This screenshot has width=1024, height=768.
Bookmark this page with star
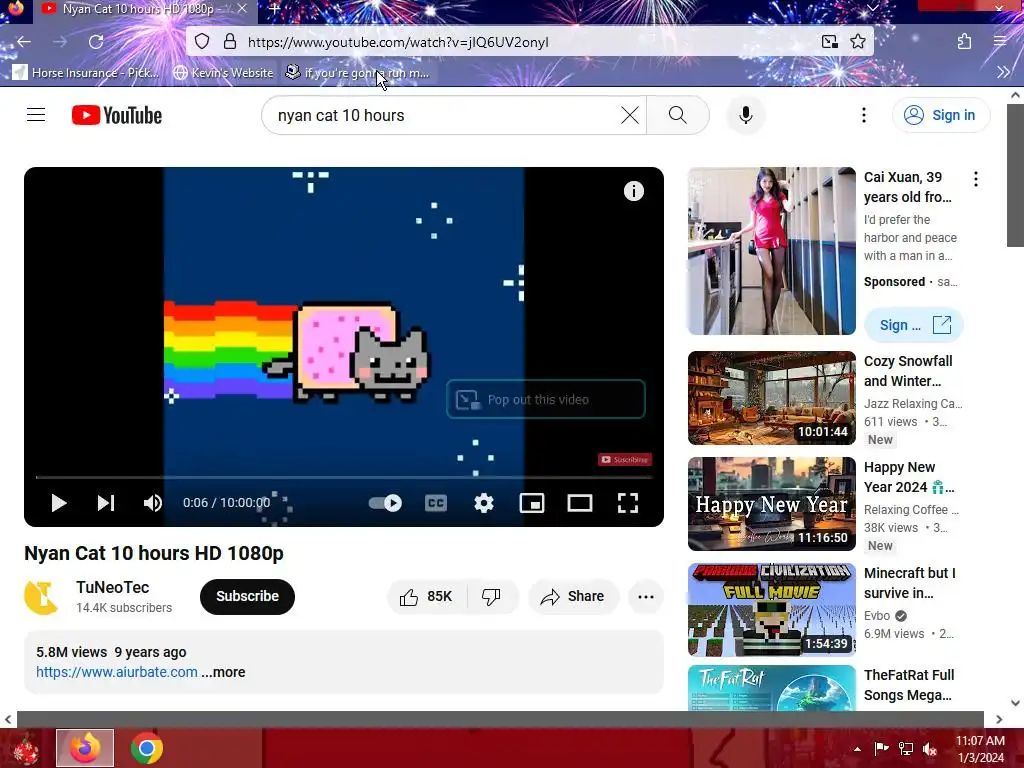pos(857,42)
